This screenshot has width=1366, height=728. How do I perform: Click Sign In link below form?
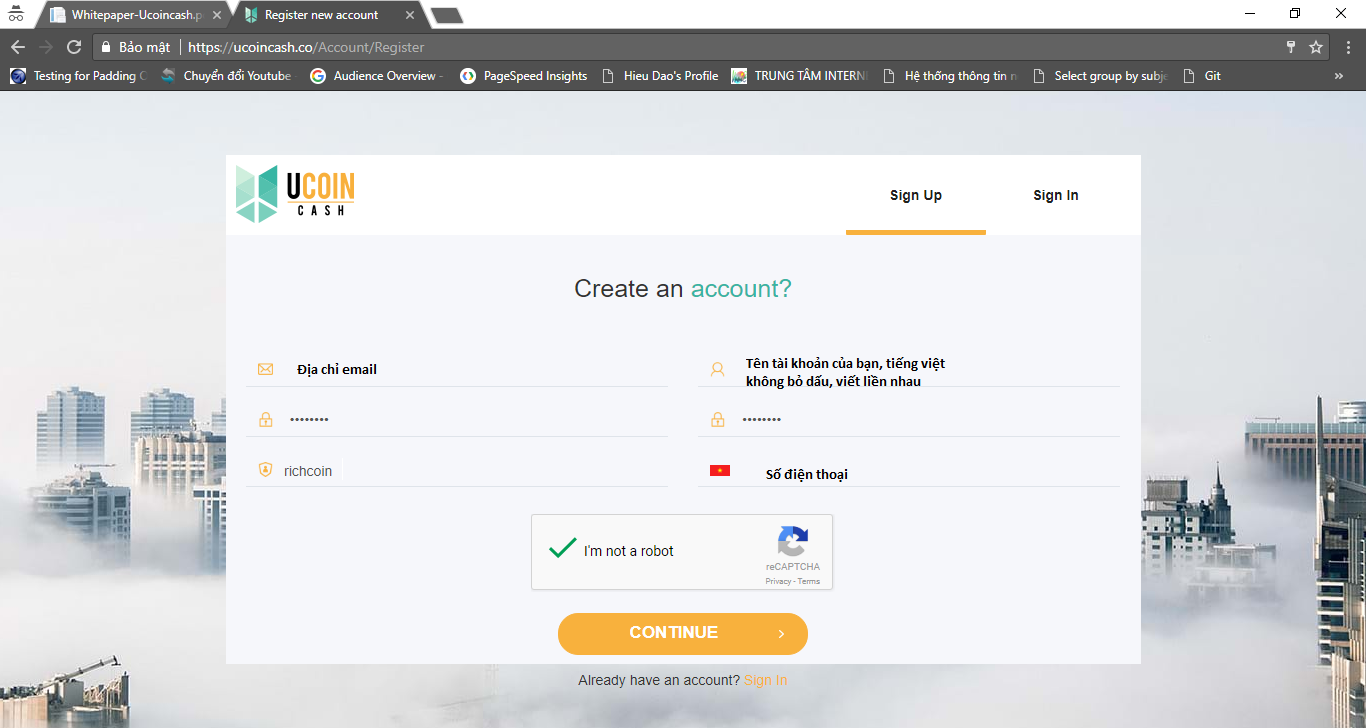coord(765,680)
